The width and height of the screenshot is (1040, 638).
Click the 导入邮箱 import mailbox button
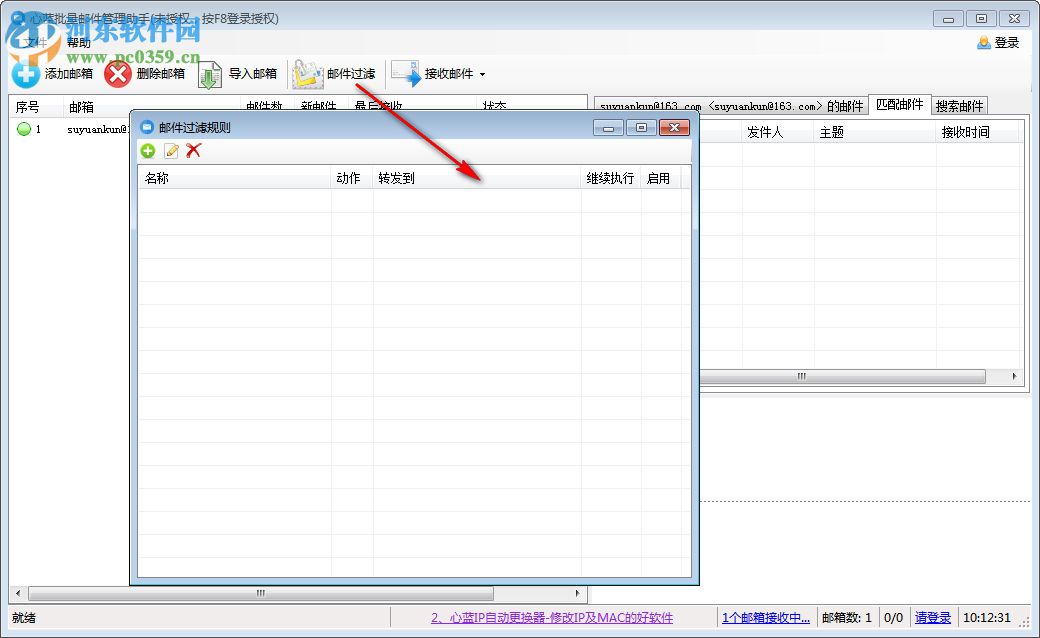[237, 74]
